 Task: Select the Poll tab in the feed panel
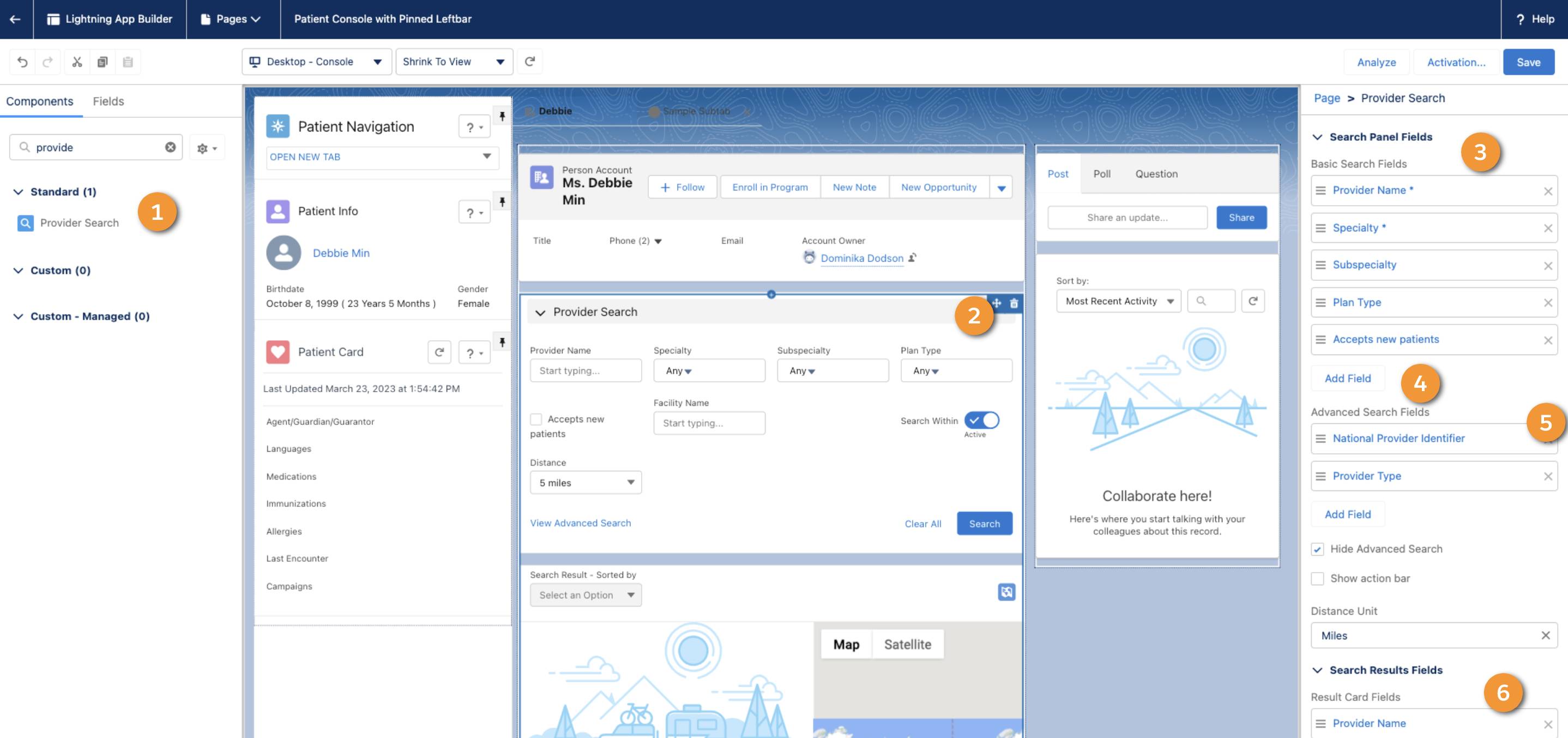[x=1101, y=173]
